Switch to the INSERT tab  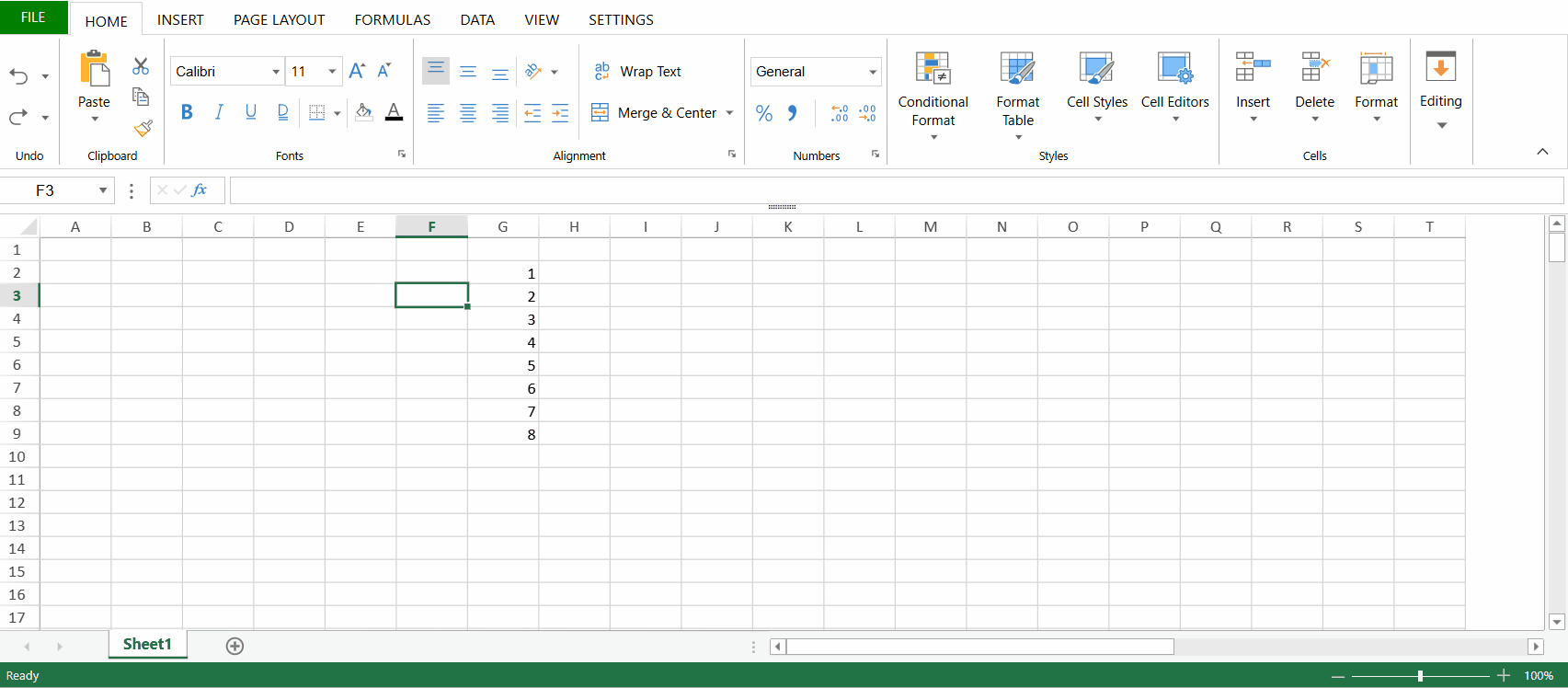180,19
